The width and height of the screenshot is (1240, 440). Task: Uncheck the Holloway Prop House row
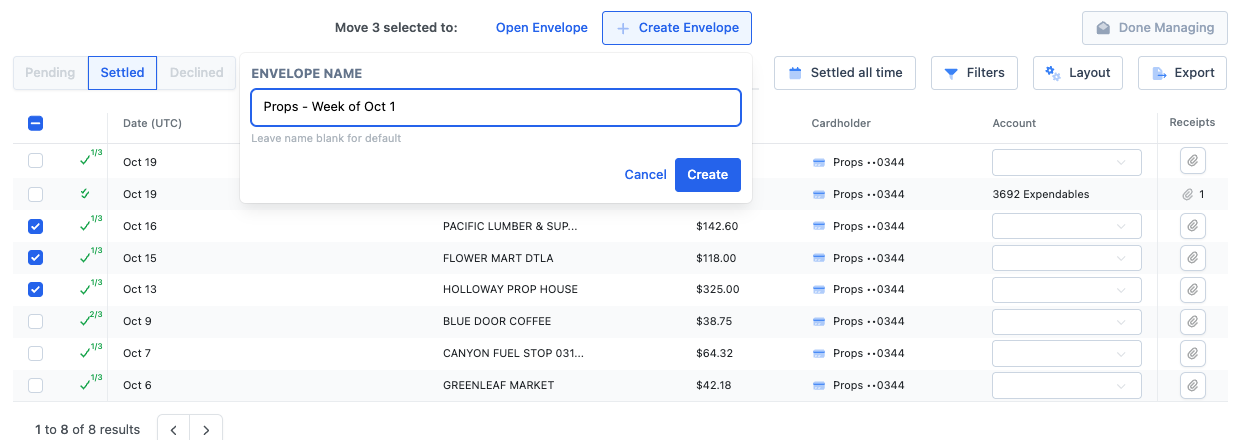click(35, 290)
